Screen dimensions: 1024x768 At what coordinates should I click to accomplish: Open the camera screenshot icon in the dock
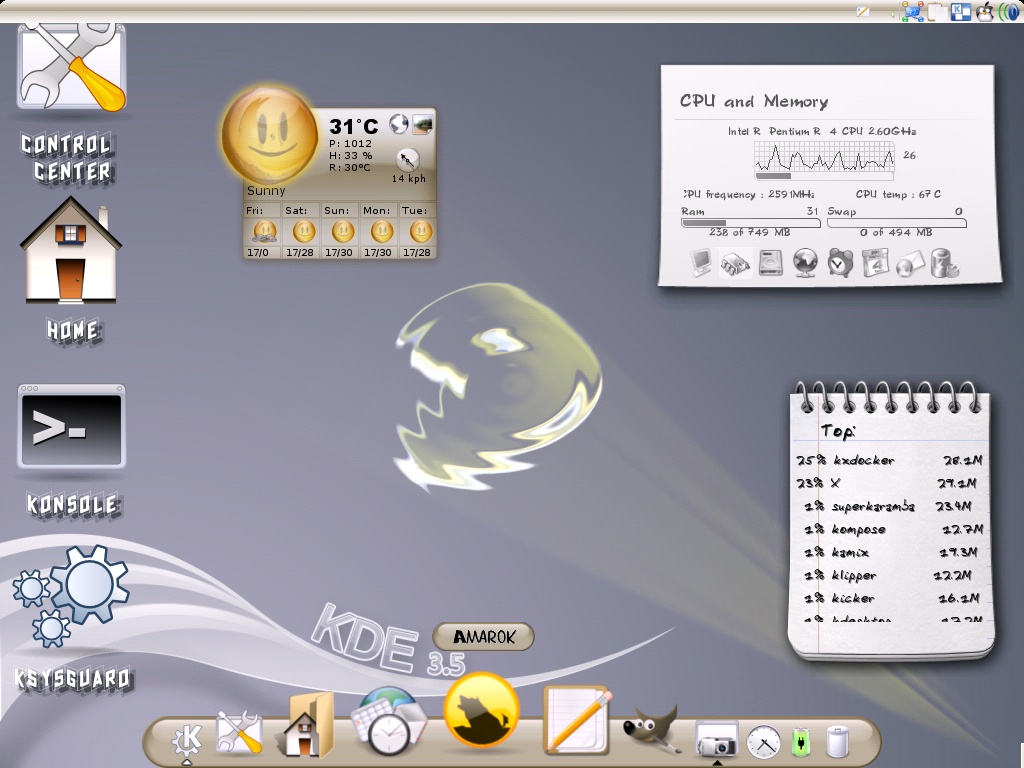717,738
